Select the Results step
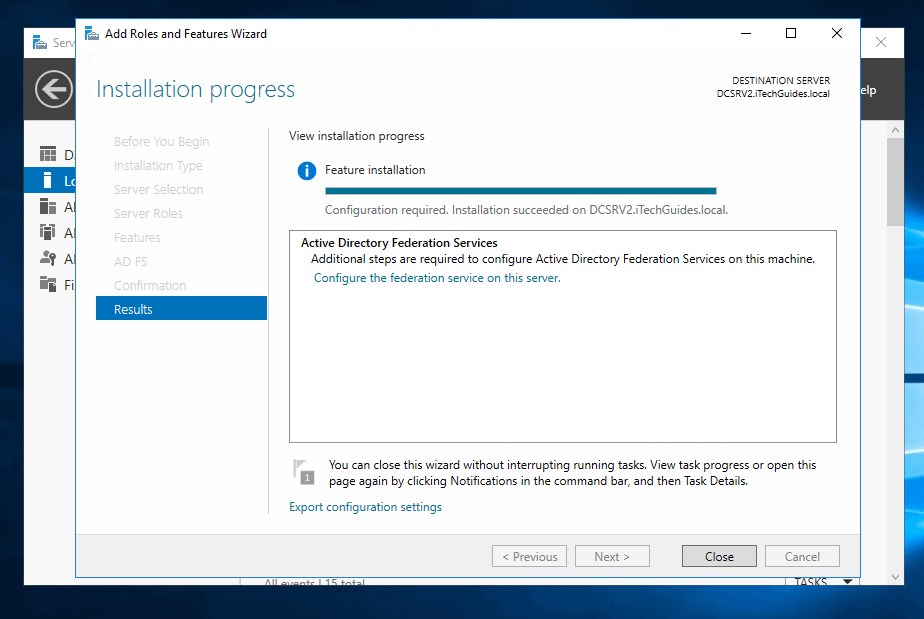The height and width of the screenshot is (619, 924). click(x=182, y=308)
